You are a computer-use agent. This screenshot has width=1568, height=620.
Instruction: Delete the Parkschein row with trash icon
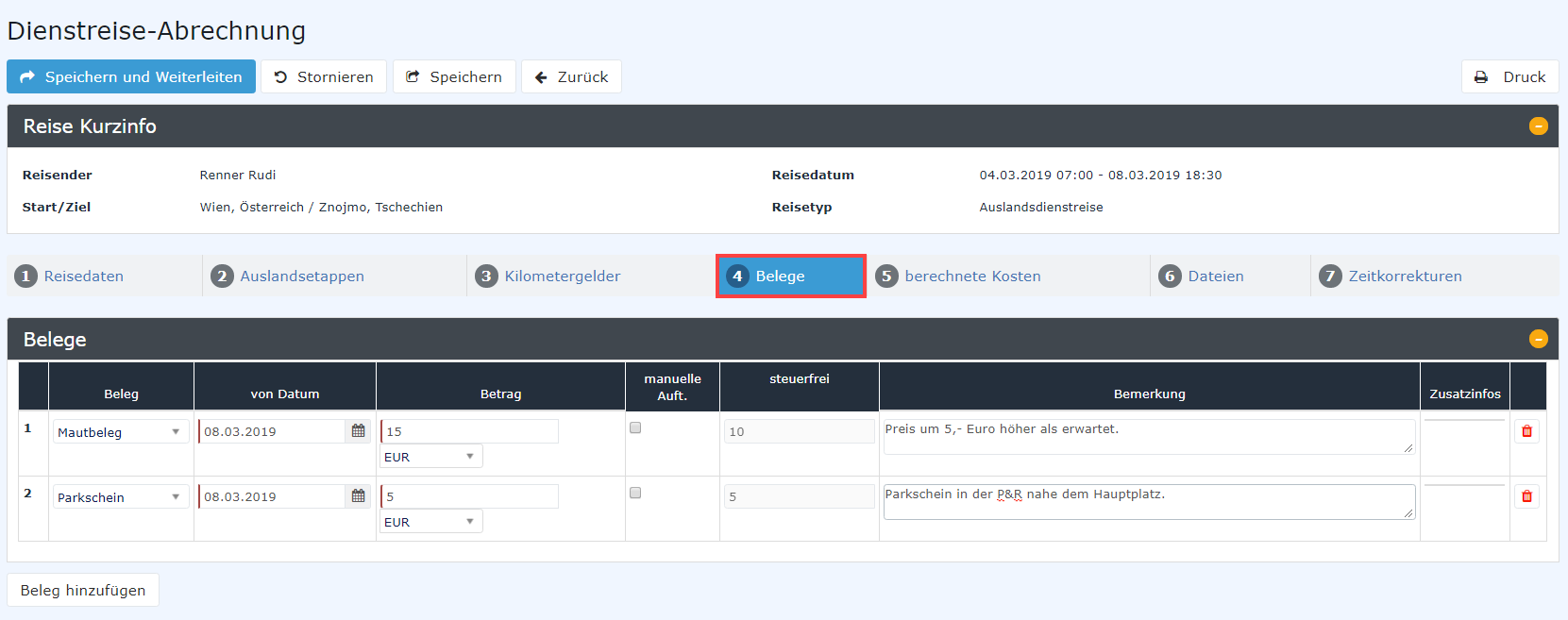coord(1526,496)
